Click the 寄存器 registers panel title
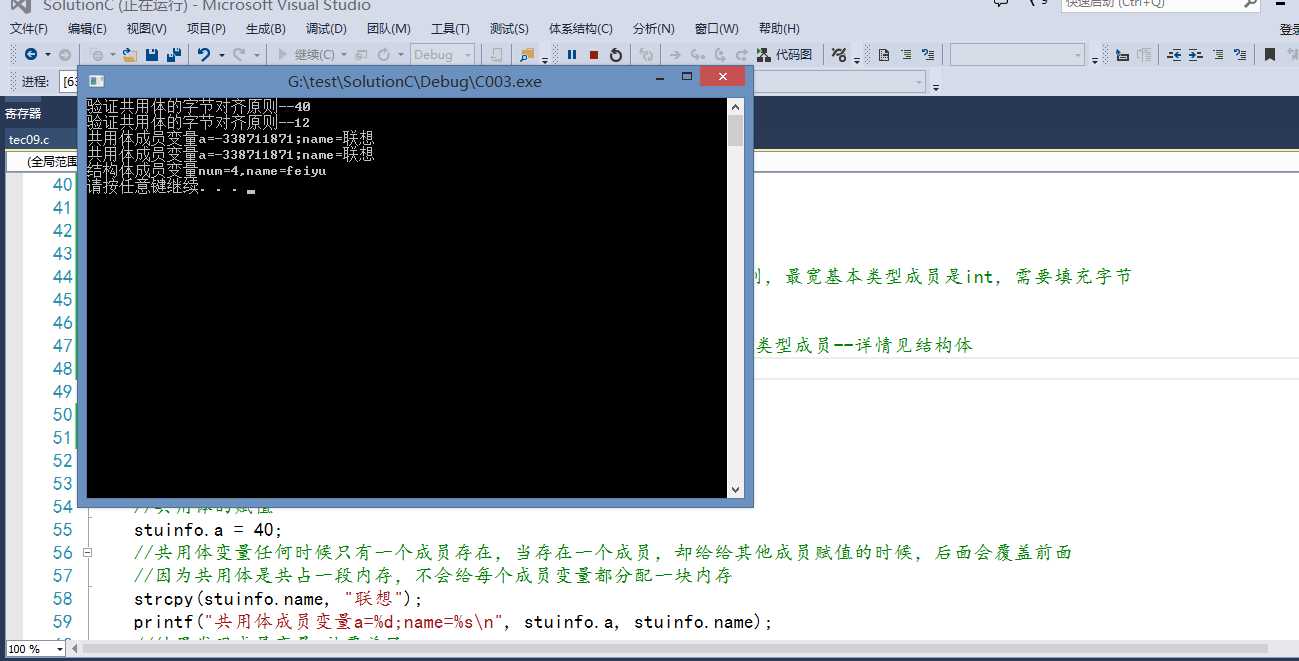The image size is (1299, 661). [23, 113]
